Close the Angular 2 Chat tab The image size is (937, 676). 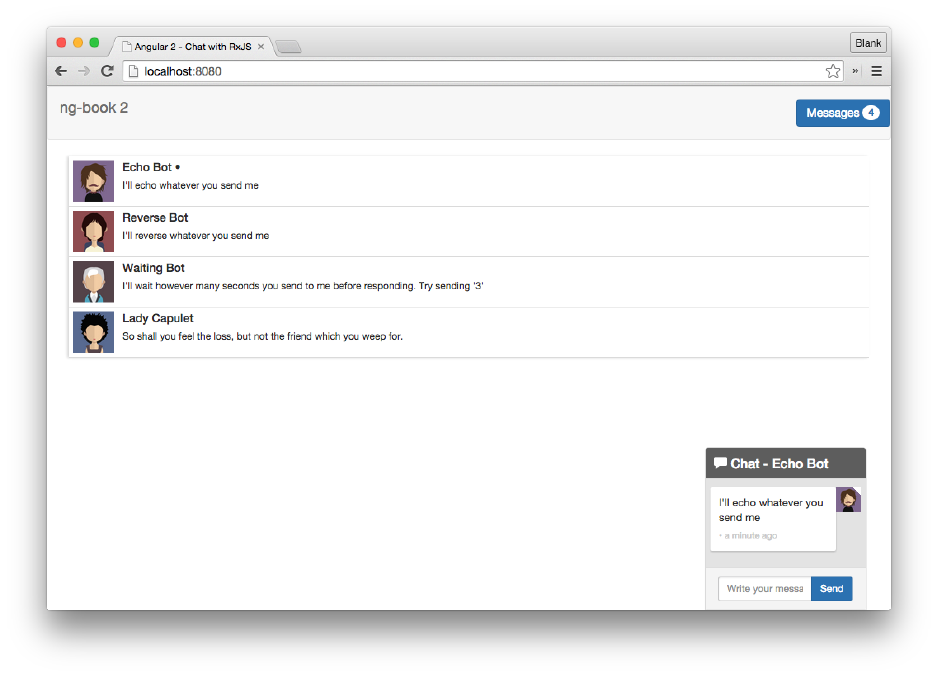tap(261, 46)
